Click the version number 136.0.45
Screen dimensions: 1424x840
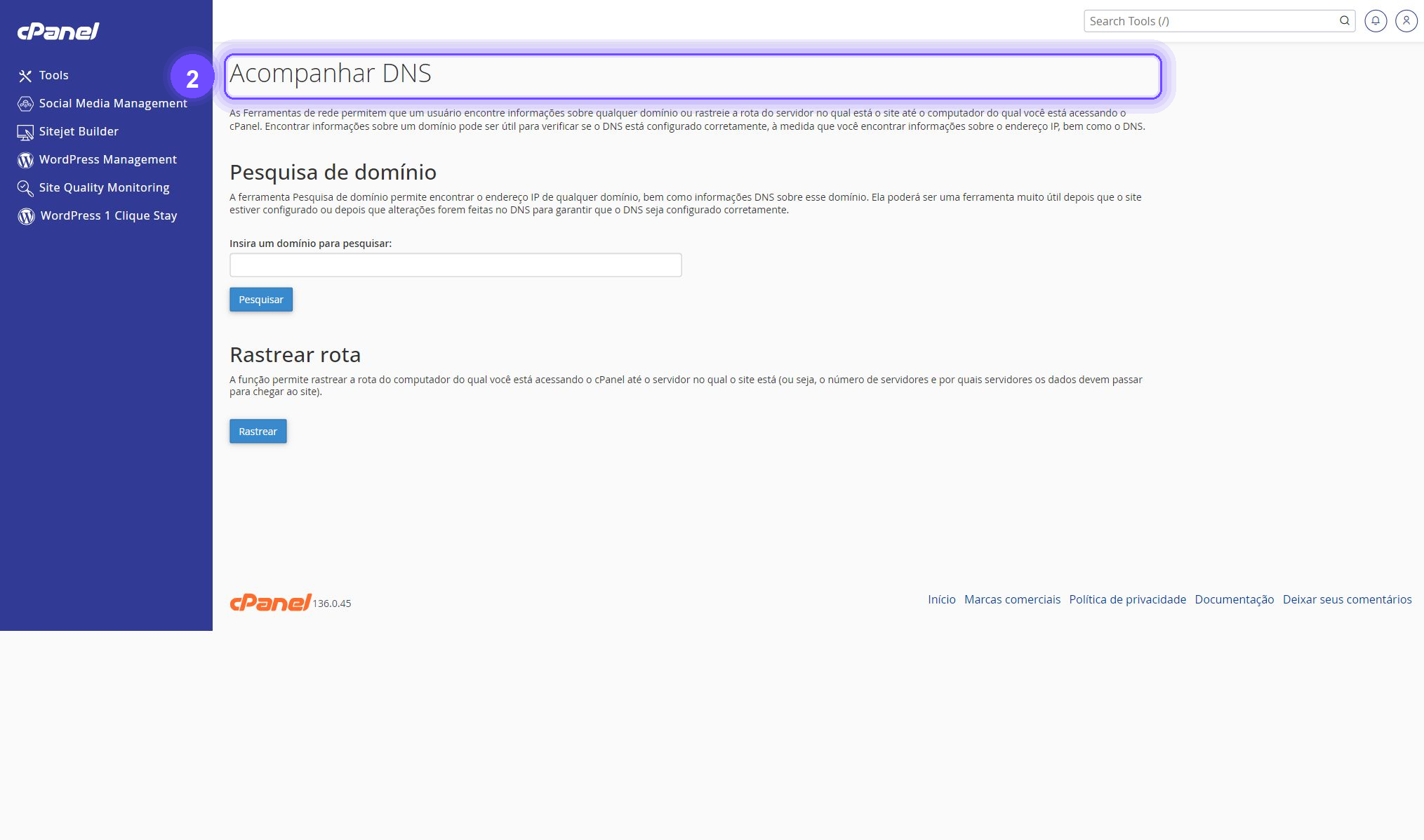pos(332,604)
